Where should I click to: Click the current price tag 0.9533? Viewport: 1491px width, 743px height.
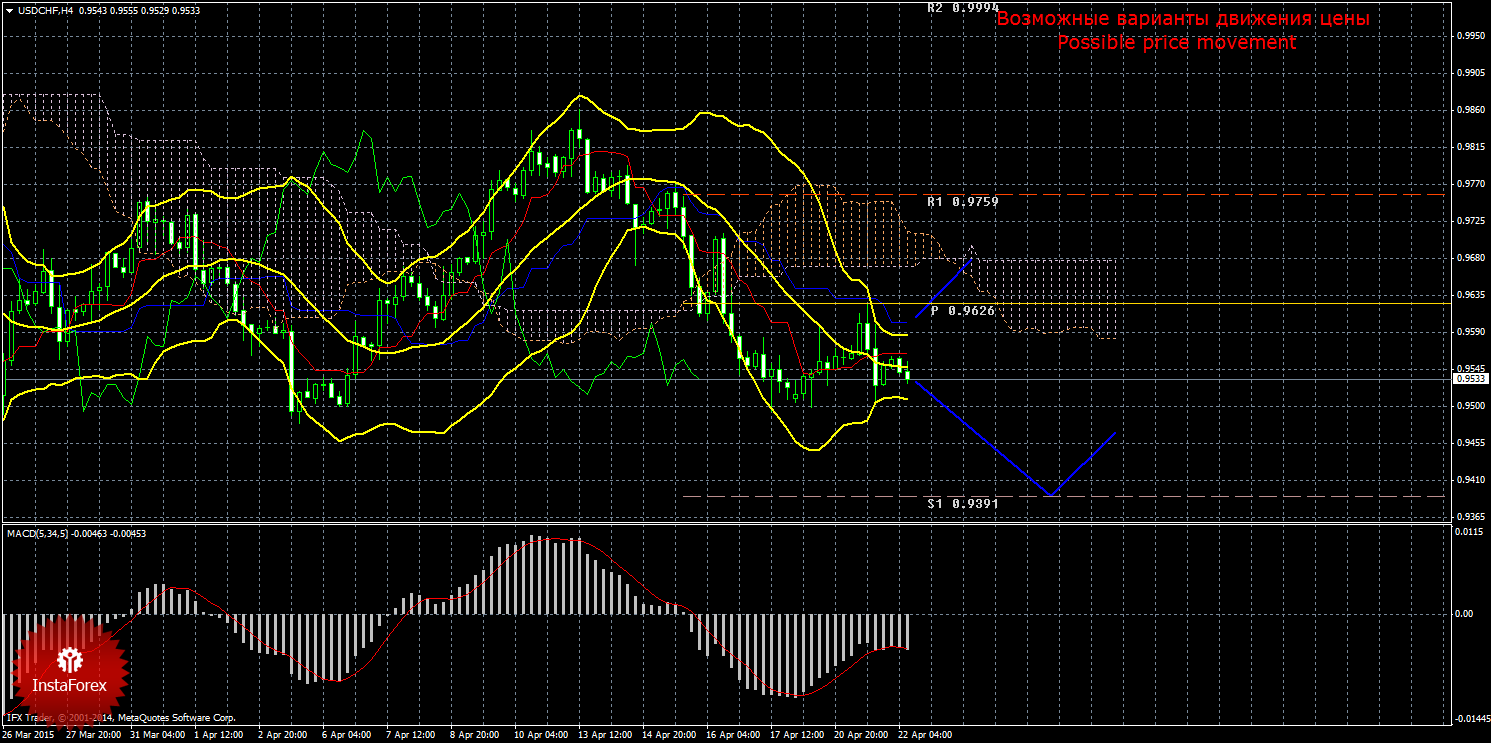point(1469,379)
